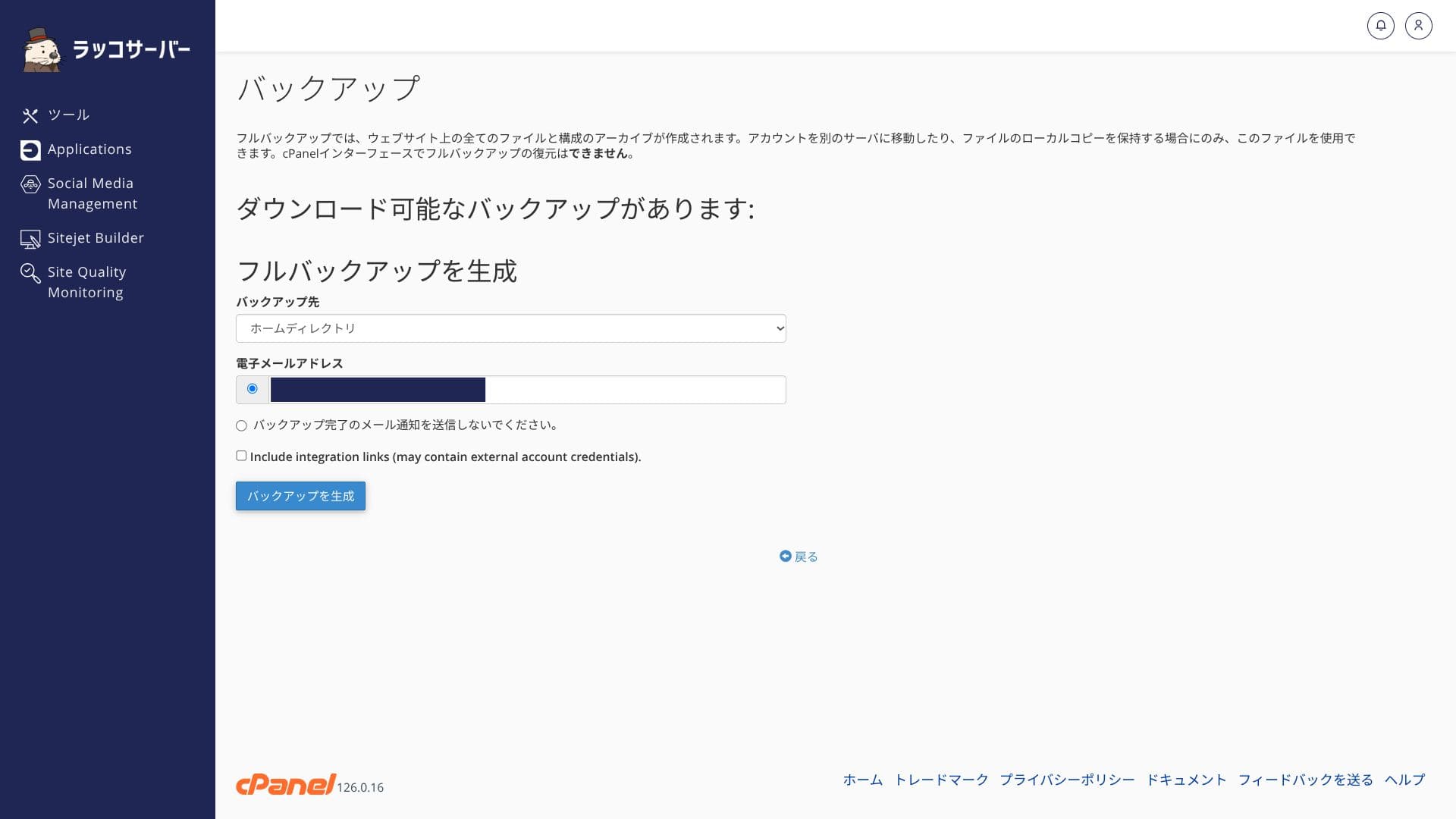Click the Sitejet Builder monitor icon
Image resolution: width=1456 pixels, height=819 pixels.
[x=30, y=239]
